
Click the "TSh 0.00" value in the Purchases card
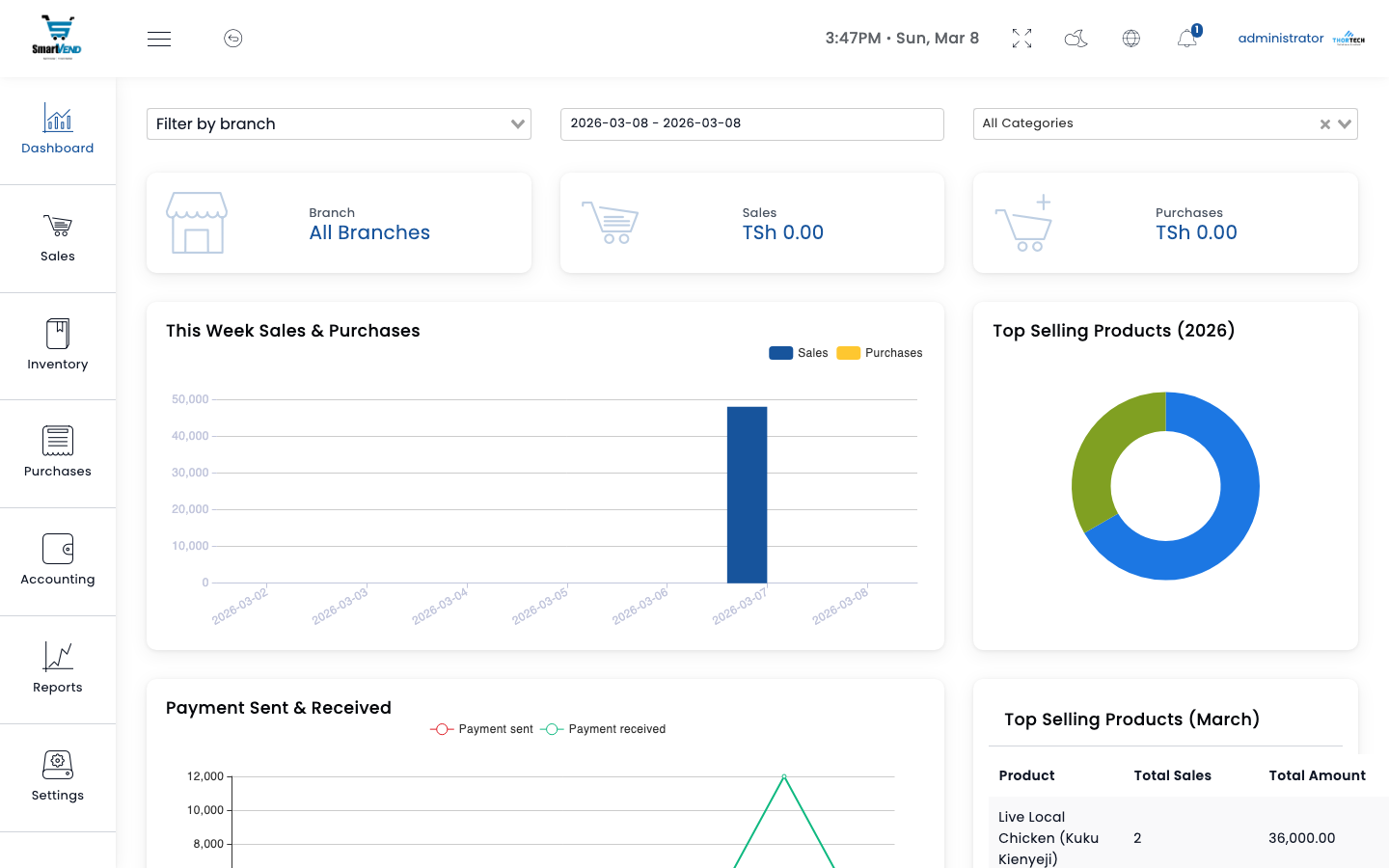pos(1196,233)
